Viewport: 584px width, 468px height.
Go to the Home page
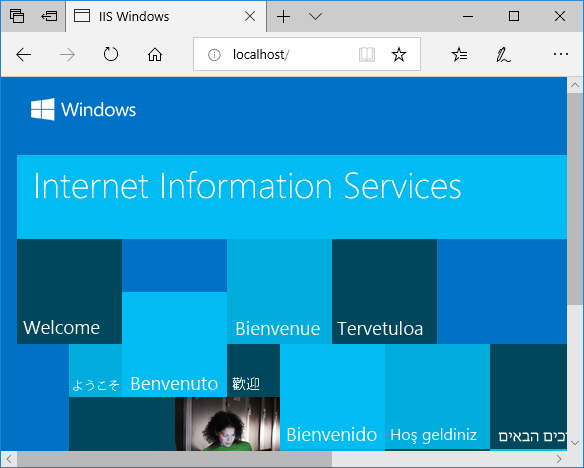[155, 55]
